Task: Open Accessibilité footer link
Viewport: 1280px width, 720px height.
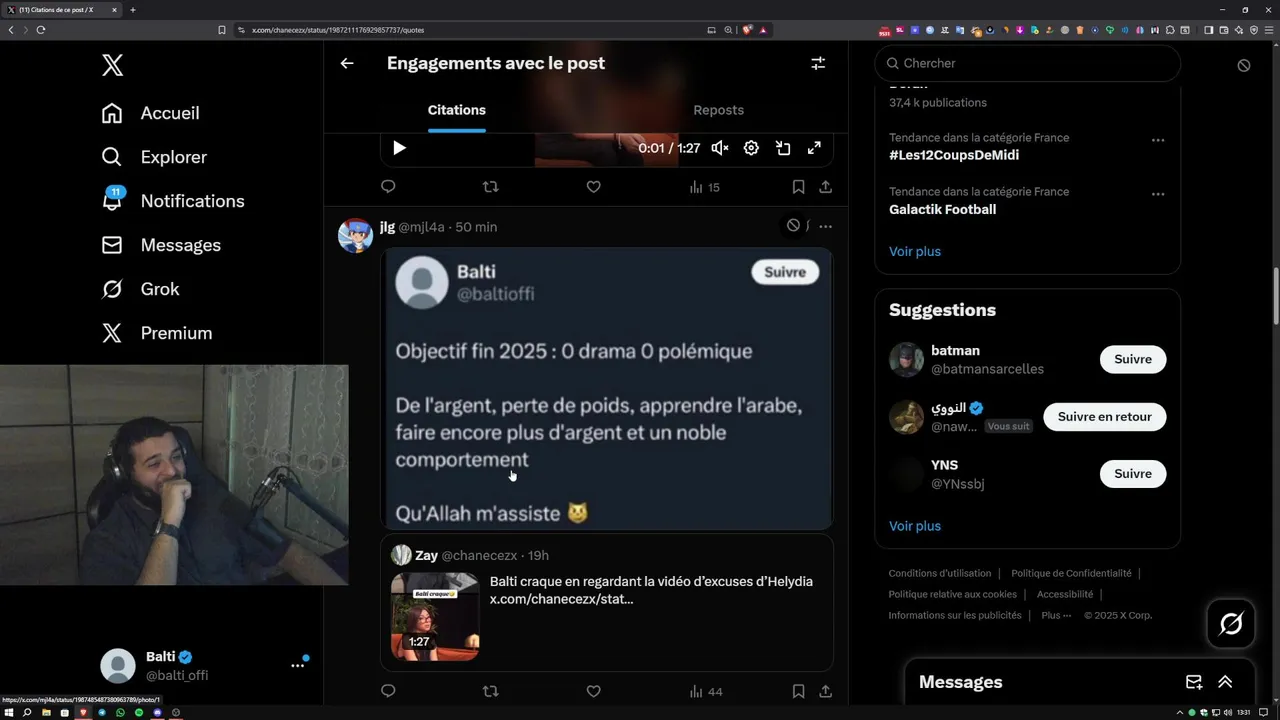Action: pyautogui.click(x=1065, y=594)
